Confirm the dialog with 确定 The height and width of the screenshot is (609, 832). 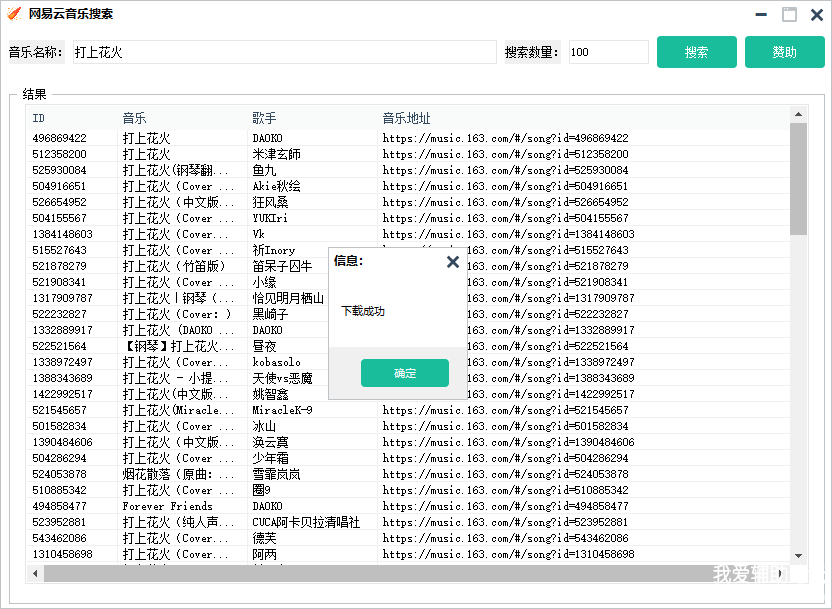[405, 373]
